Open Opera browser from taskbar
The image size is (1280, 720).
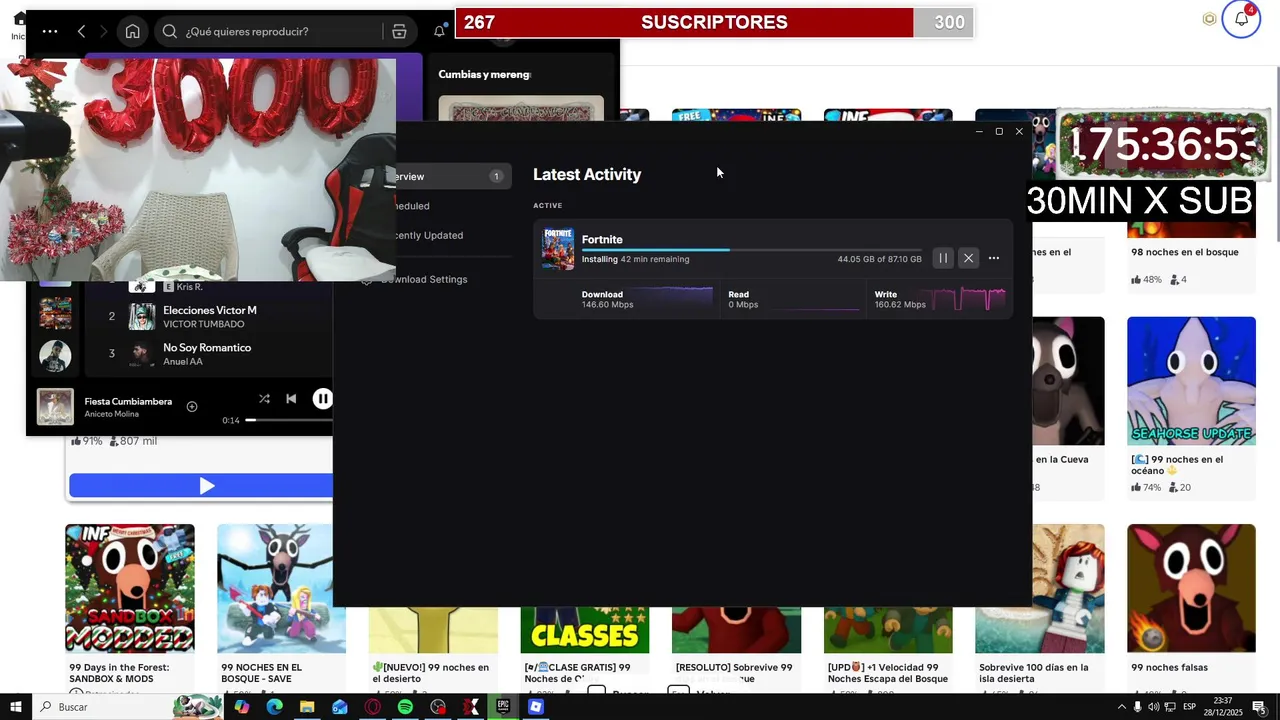373,707
